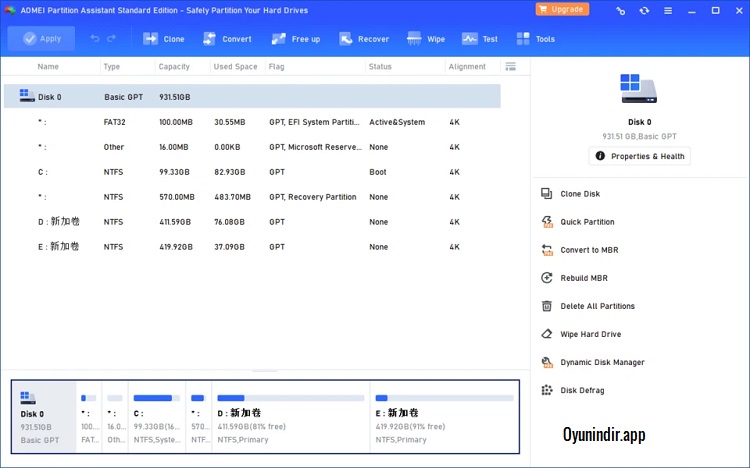
Task: Click the Clone Disk icon
Action: click(547, 193)
